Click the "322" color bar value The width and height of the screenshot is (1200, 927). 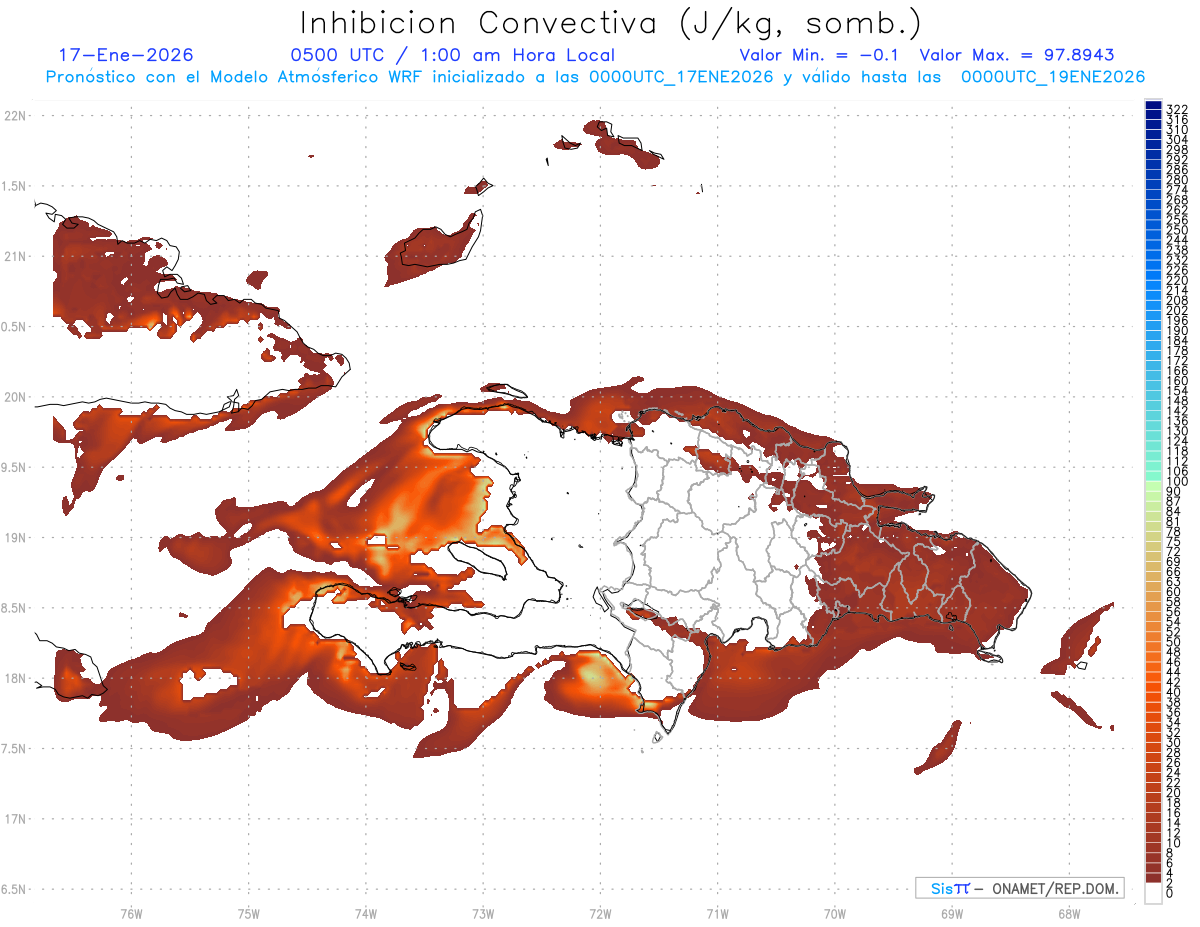coord(1177,108)
